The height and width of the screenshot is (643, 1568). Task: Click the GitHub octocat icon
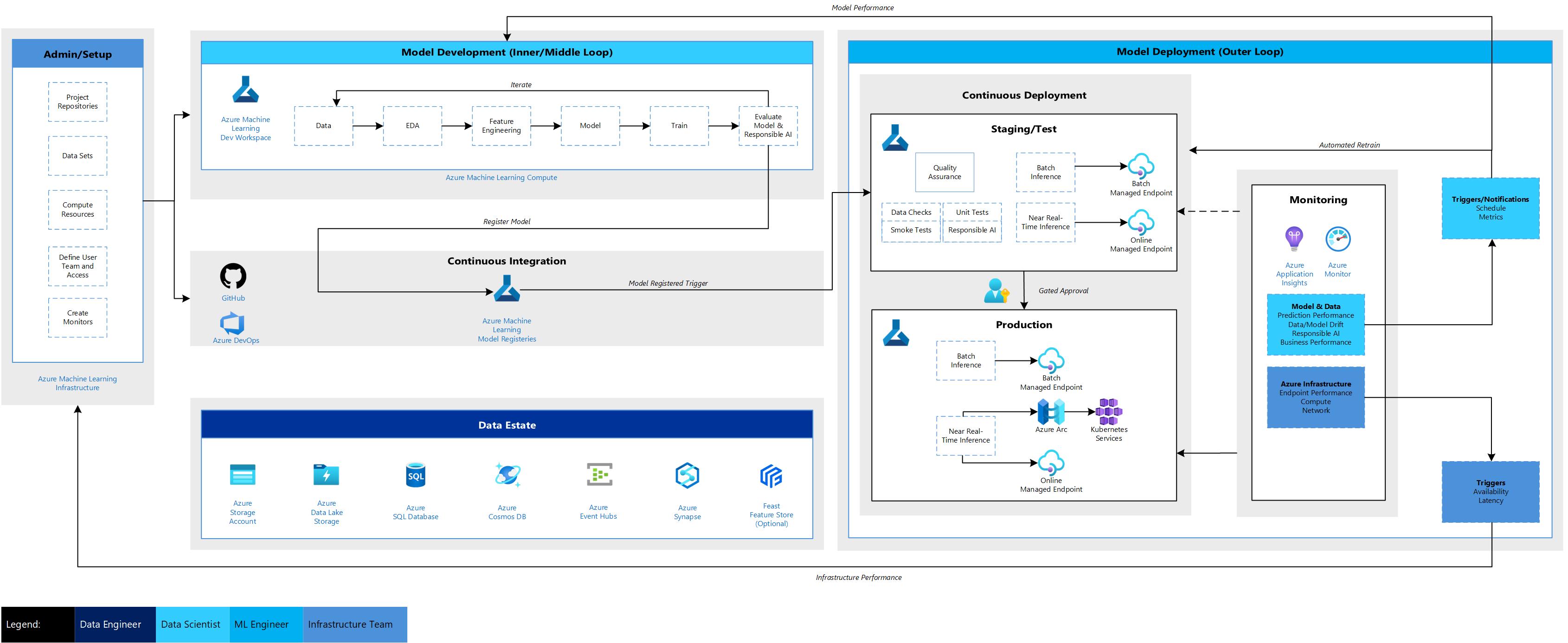pyautogui.click(x=233, y=276)
